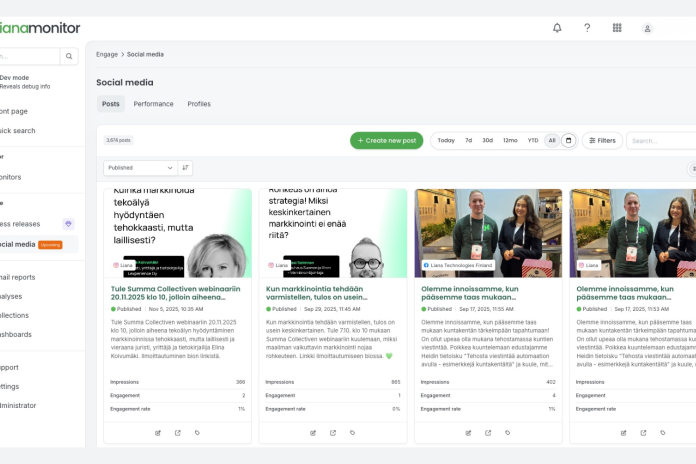Open the Tule Summa Collectiven webinar post thumbnail

tap(177, 233)
